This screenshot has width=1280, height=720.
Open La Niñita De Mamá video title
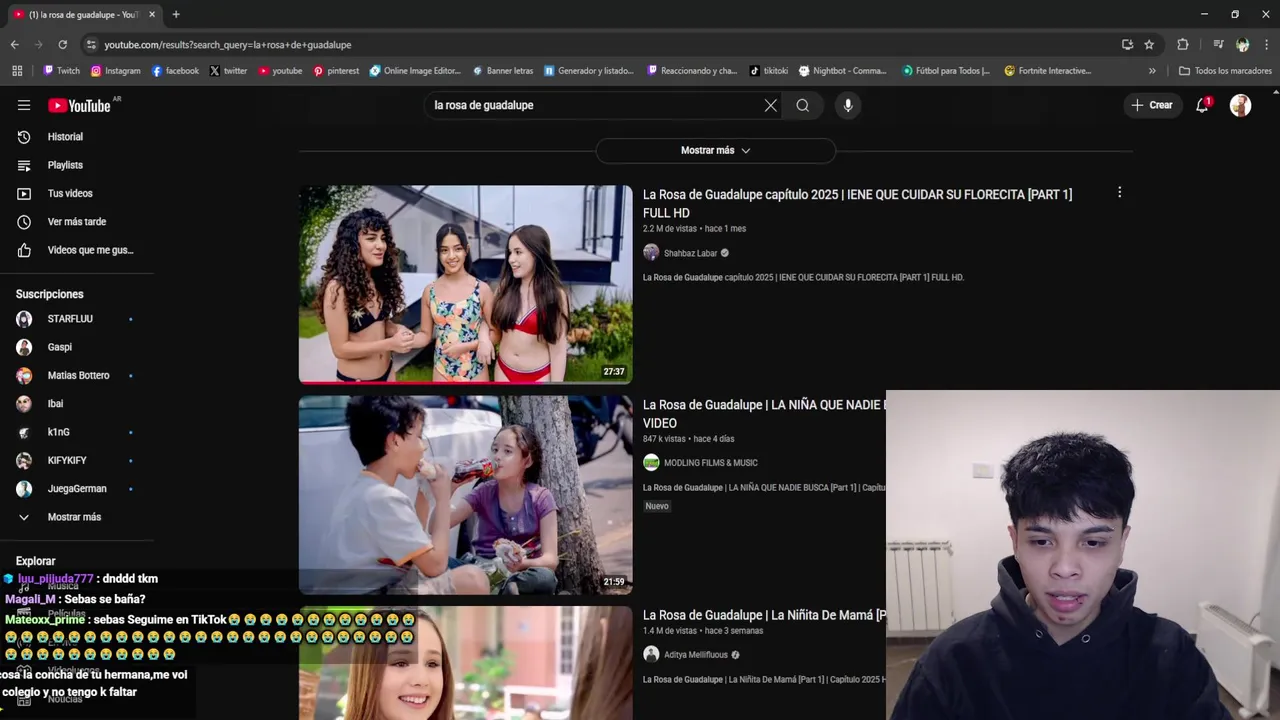pos(764,615)
